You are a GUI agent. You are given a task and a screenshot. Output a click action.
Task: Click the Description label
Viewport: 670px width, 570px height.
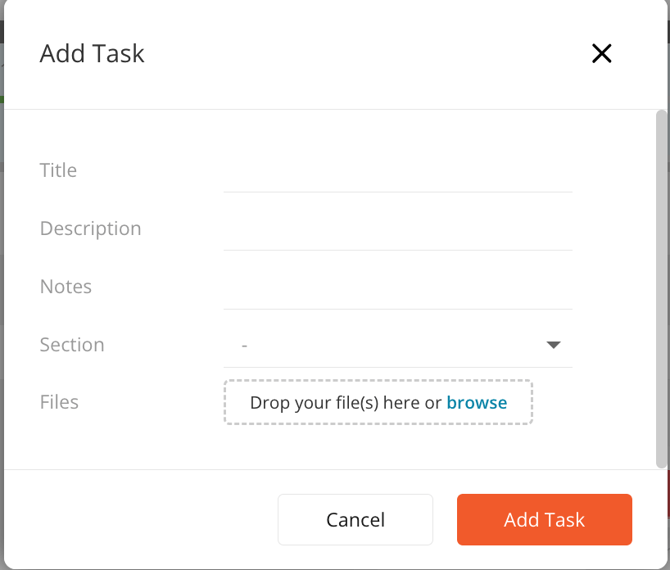pos(90,228)
